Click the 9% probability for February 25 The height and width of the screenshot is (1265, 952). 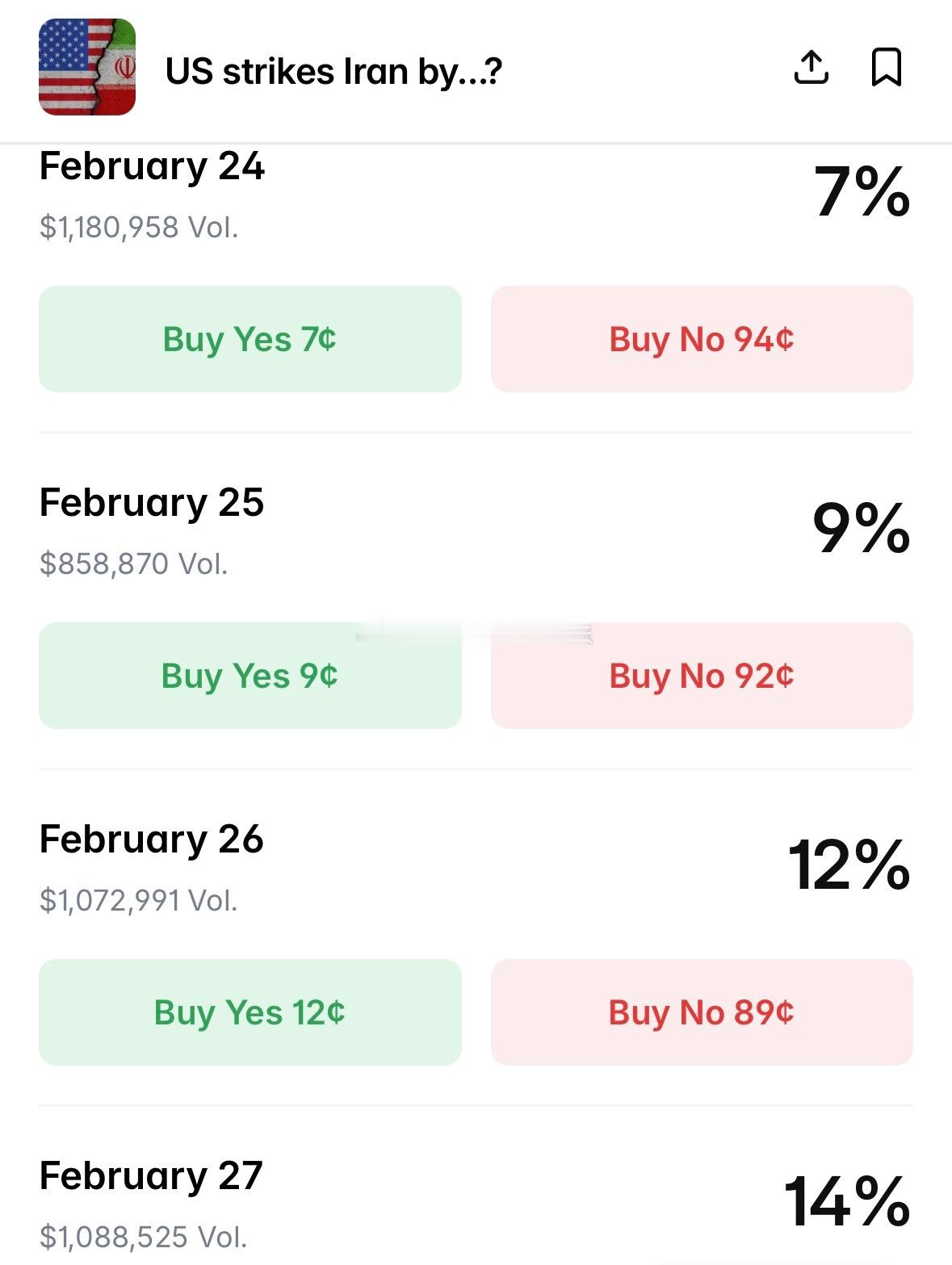(861, 529)
